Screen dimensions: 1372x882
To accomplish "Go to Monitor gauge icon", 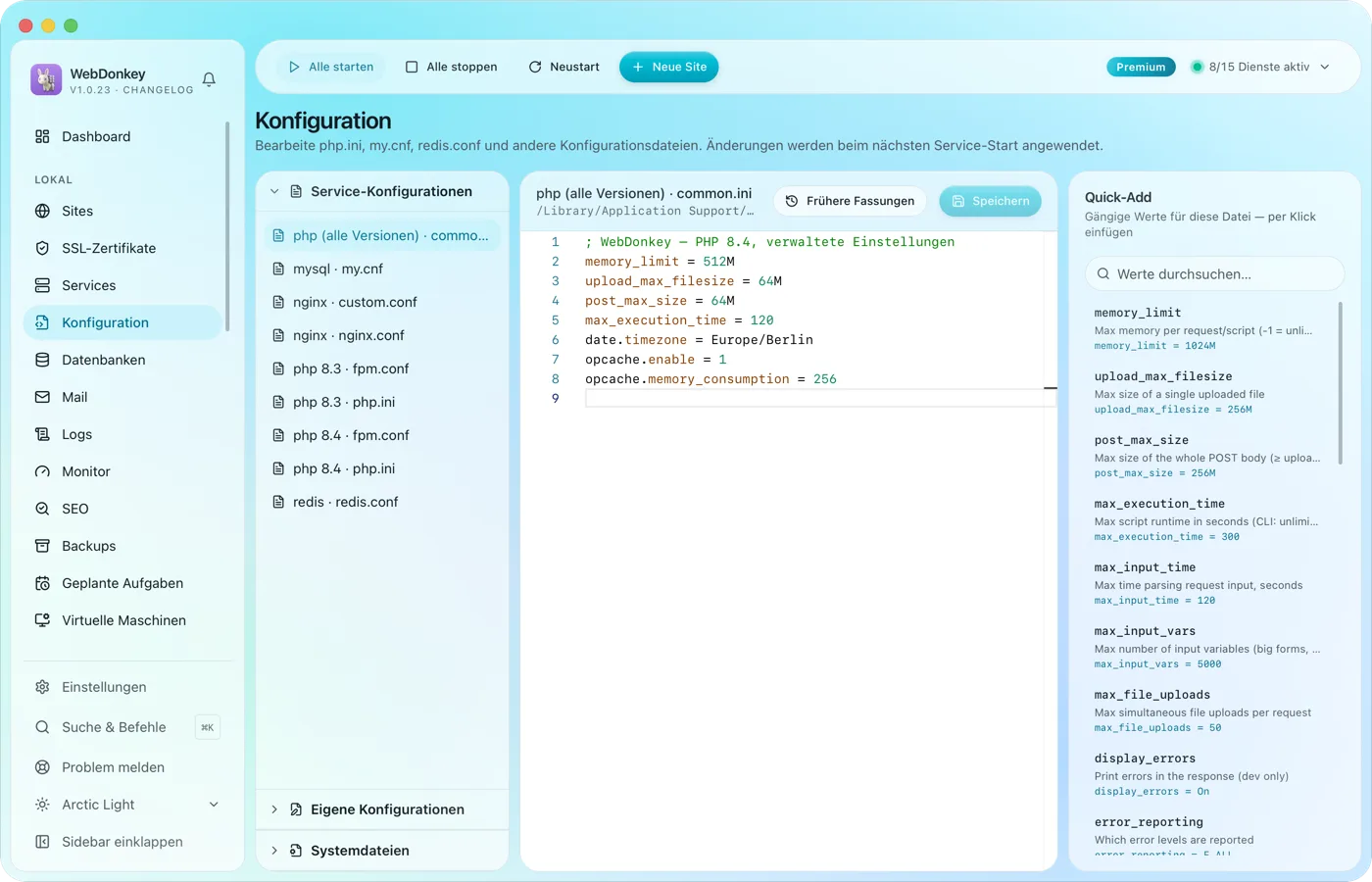I will coord(42,471).
